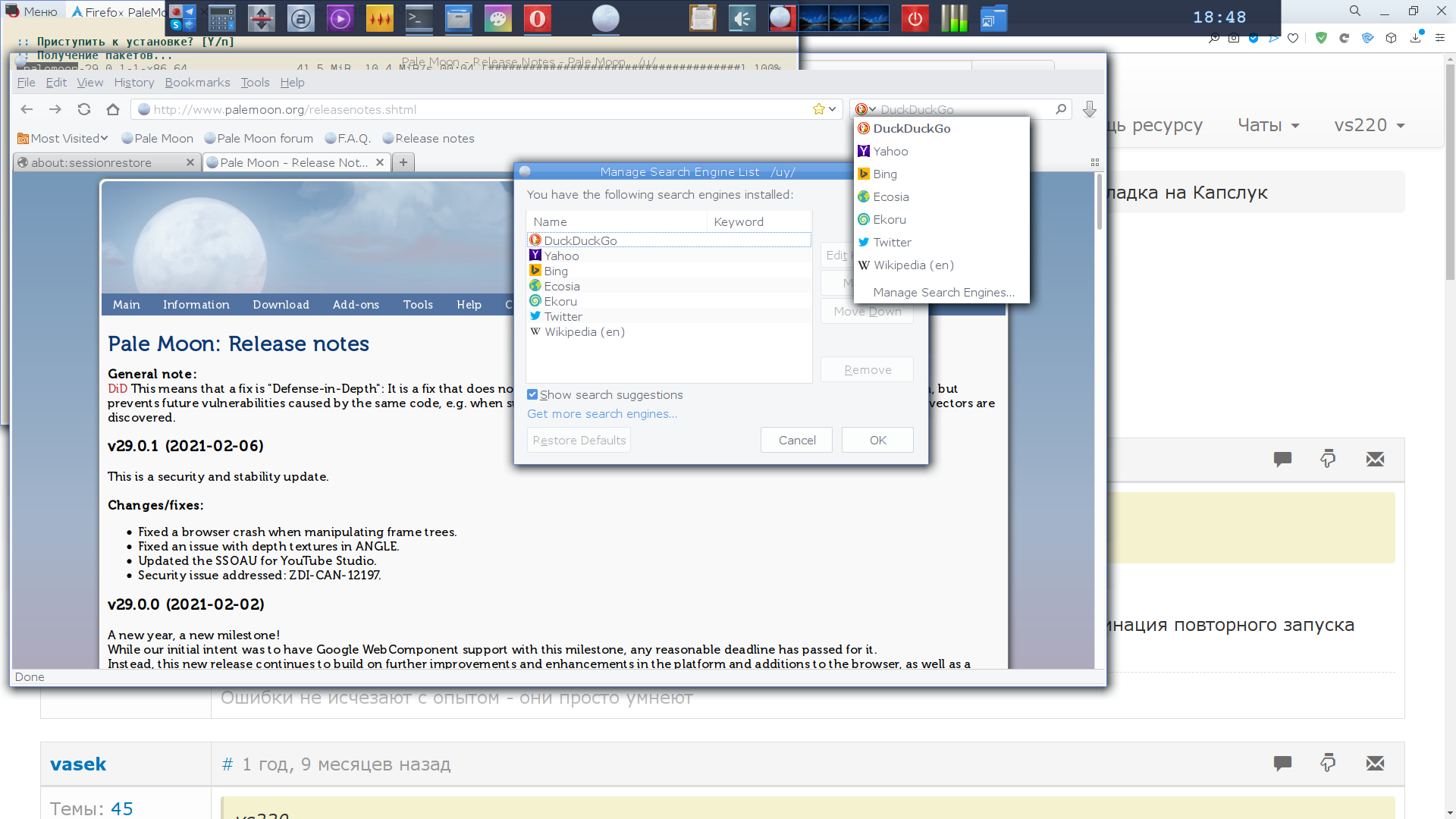Image resolution: width=1456 pixels, height=819 pixels.
Task: Open the File menu
Action: click(26, 82)
